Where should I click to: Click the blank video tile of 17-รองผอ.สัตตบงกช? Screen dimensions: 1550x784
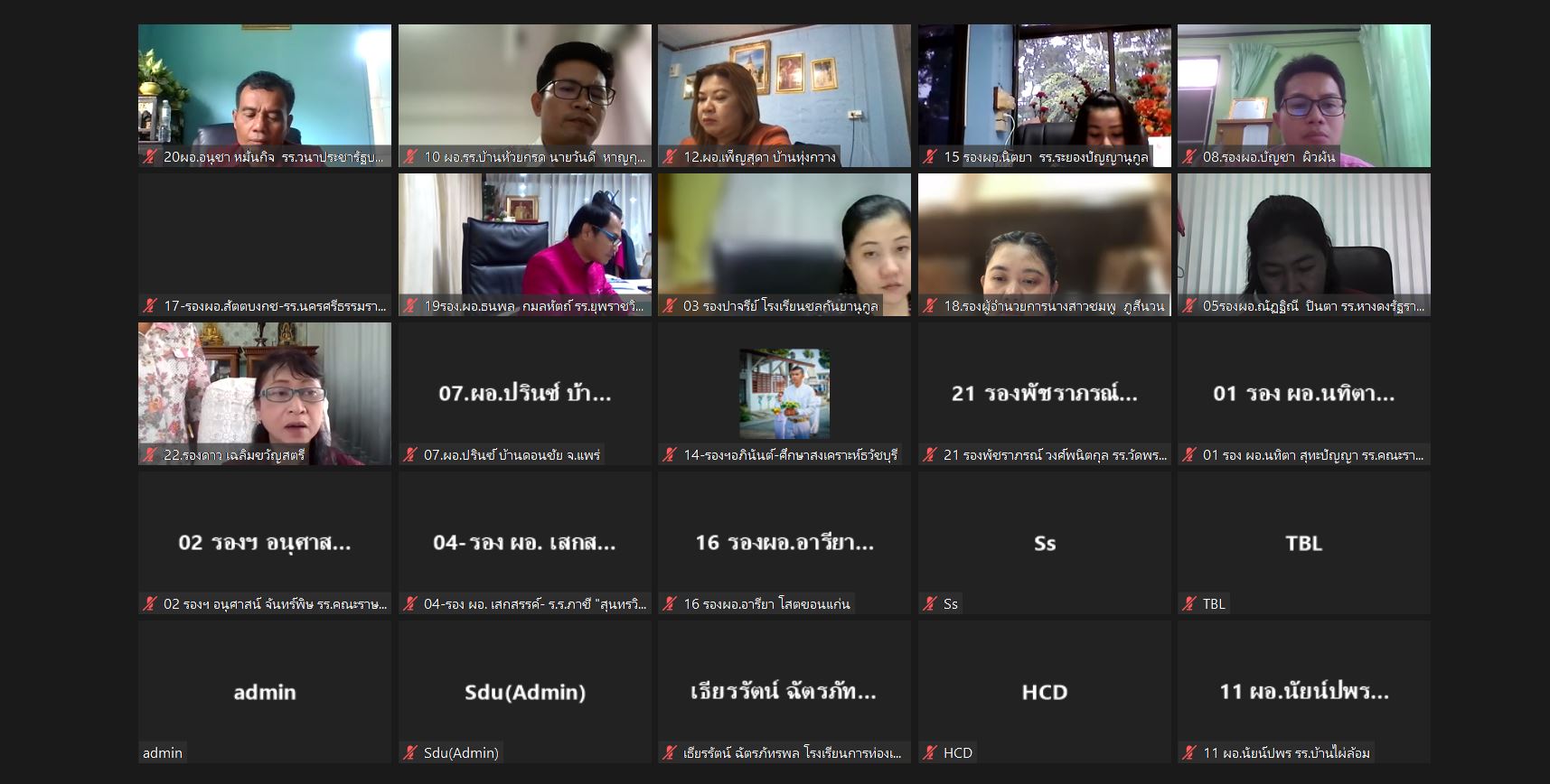pos(264,237)
